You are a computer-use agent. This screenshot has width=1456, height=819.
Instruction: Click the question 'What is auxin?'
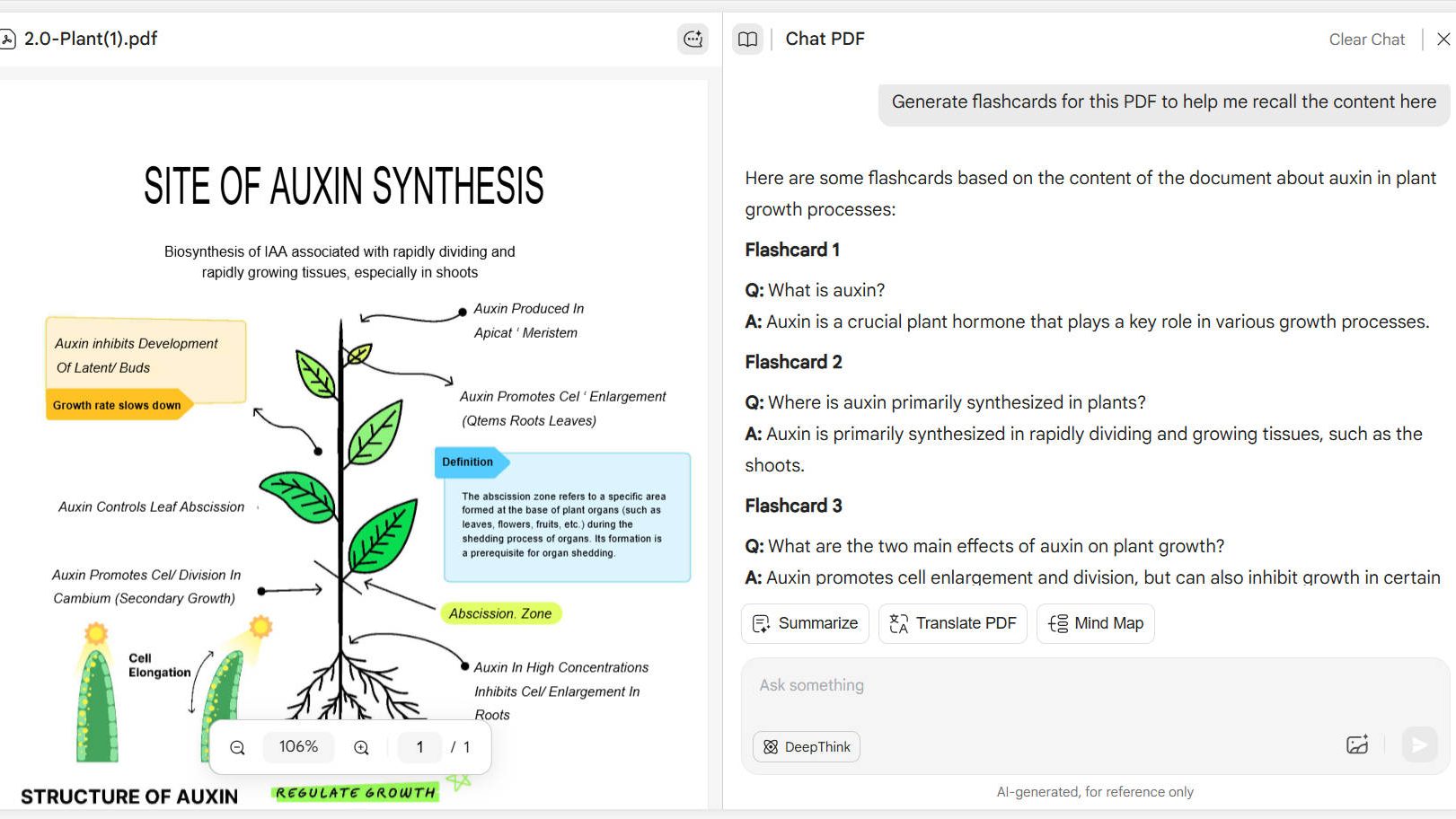pos(826,290)
